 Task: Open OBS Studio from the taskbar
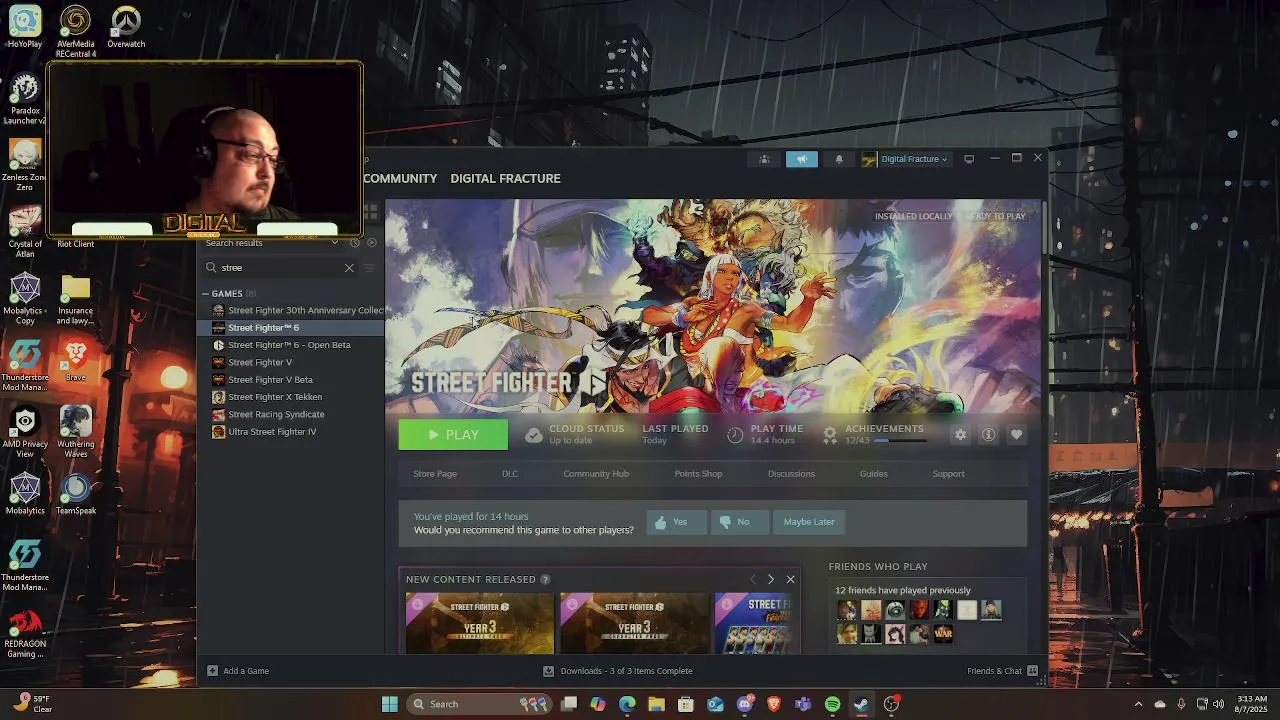(891, 704)
